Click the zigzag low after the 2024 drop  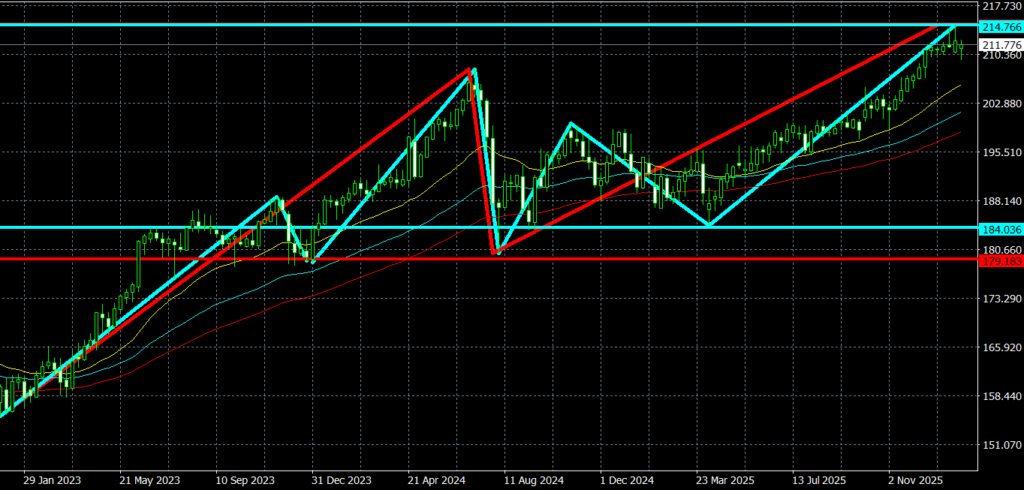(497, 254)
